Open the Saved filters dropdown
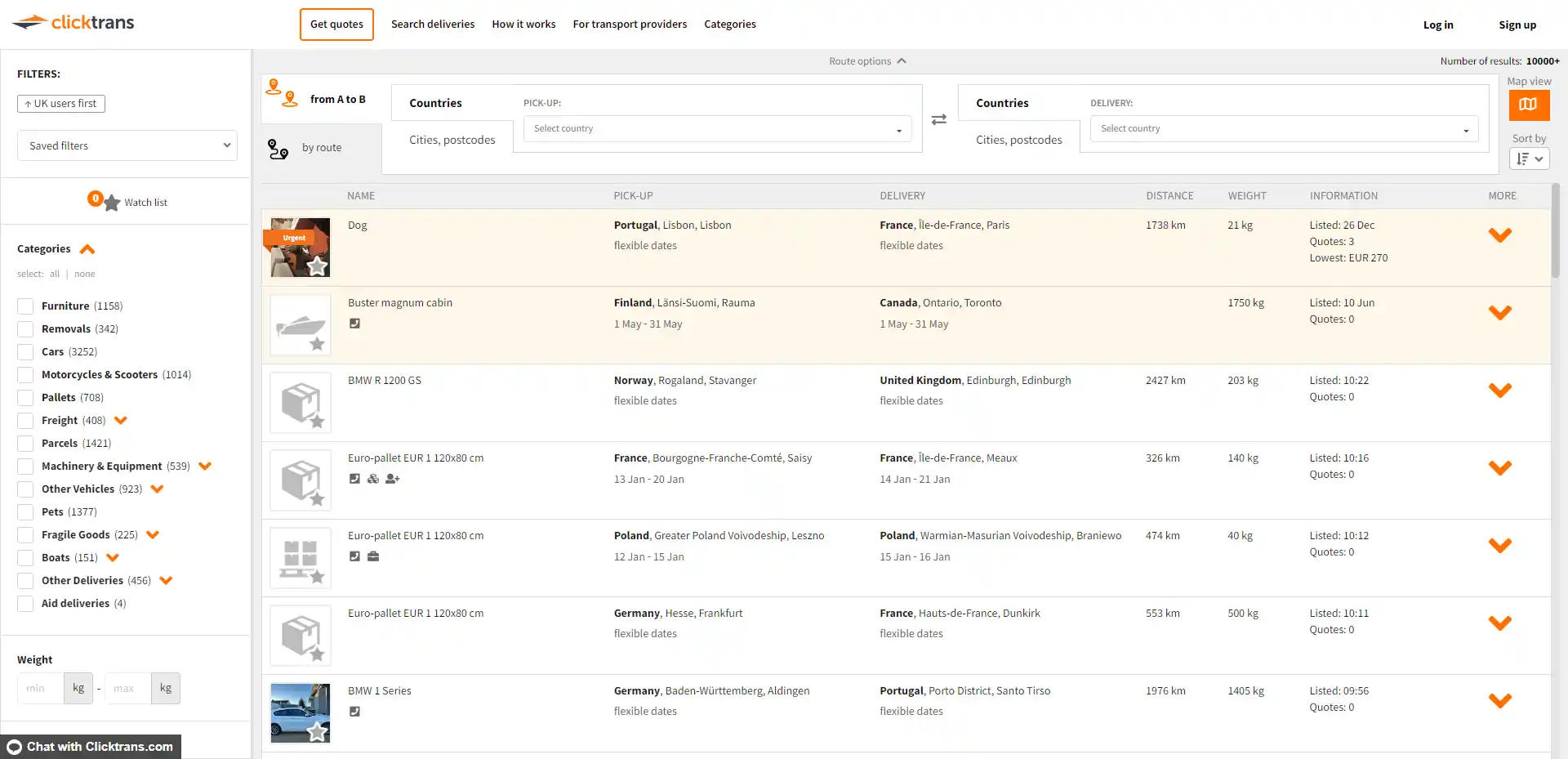This screenshot has height=759, width=1568. tap(127, 145)
